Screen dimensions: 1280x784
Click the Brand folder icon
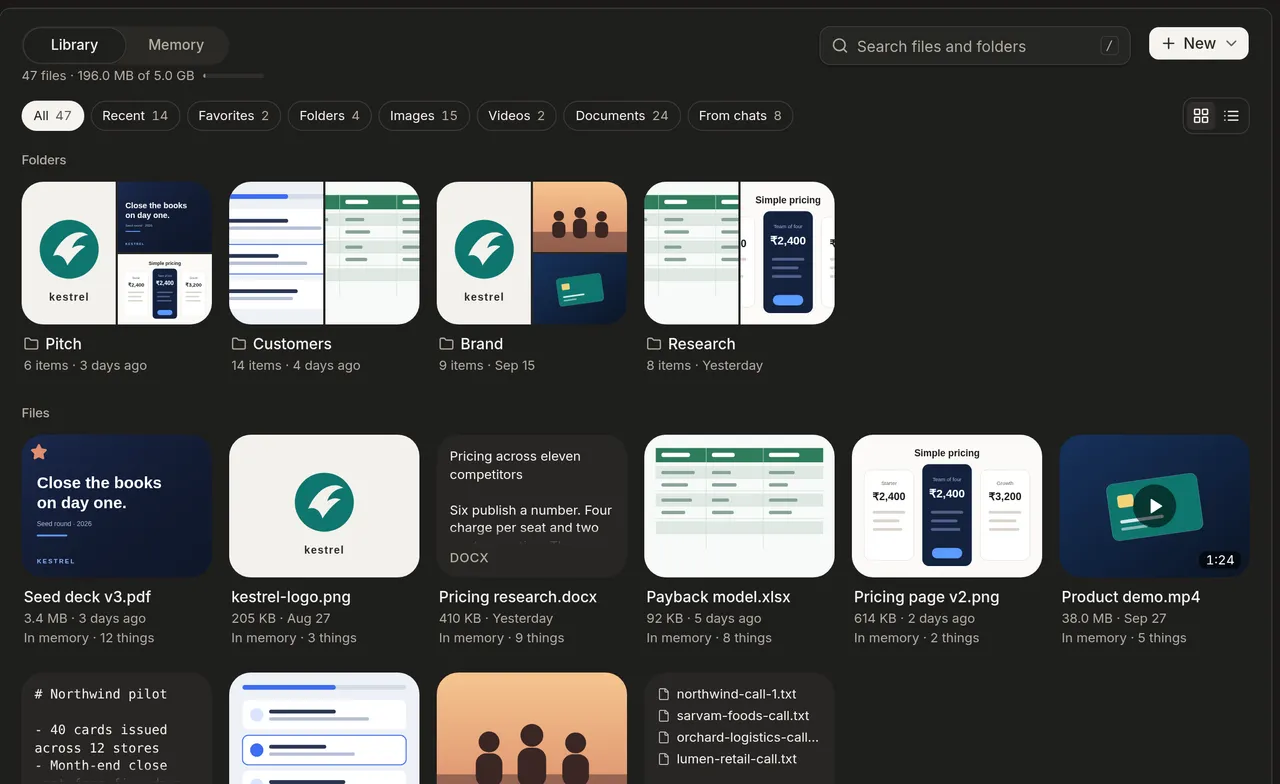tap(447, 344)
